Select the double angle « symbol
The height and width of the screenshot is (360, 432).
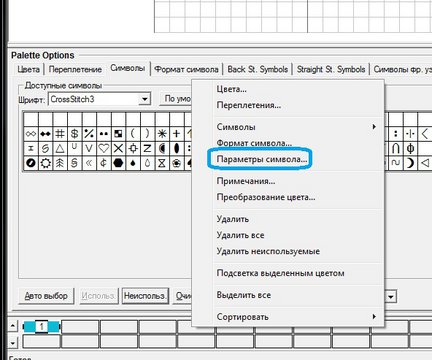coord(89,163)
